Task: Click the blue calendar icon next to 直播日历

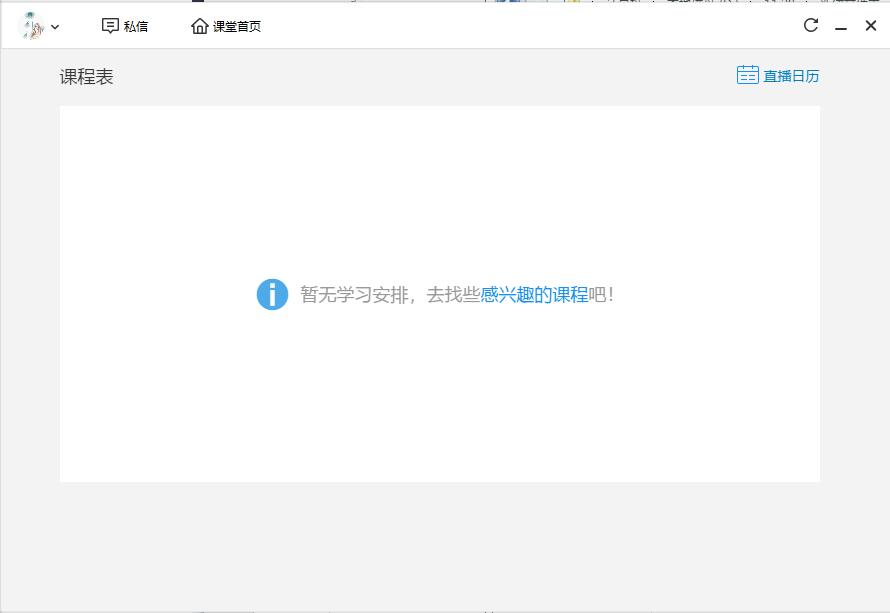Action: point(747,74)
